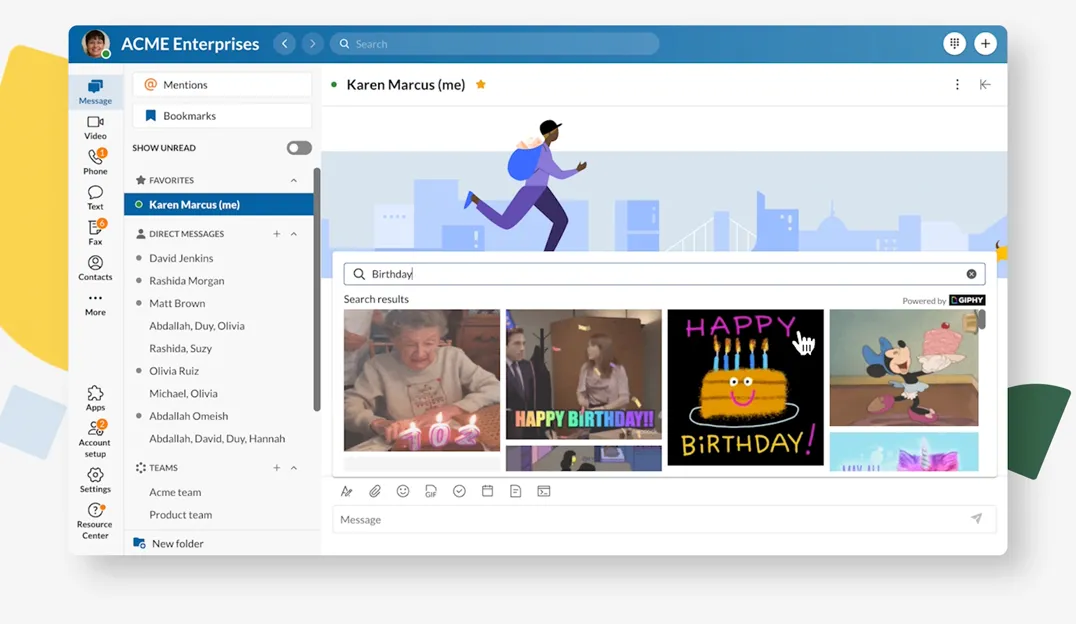Screen dimensions: 1076x624
Task: Open the Apps section in sidebar
Action: pyautogui.click(x=95, y=398)
